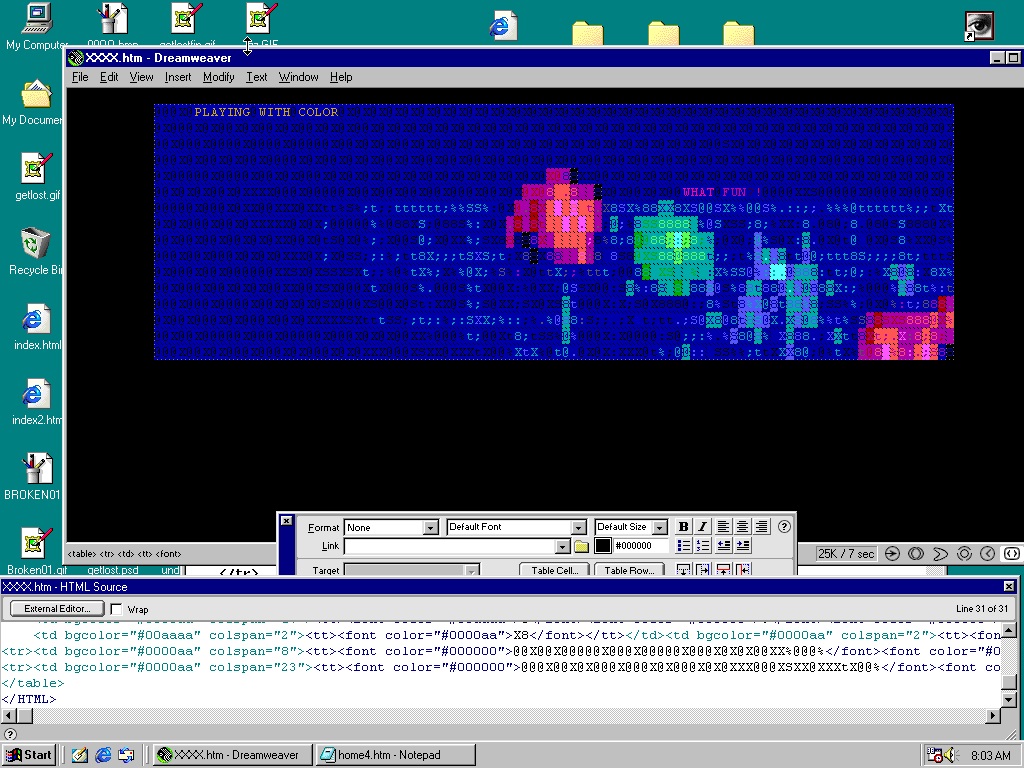
Task: Open the Windows Start menu
Action: pyautogui.click(x=29, y=755)
